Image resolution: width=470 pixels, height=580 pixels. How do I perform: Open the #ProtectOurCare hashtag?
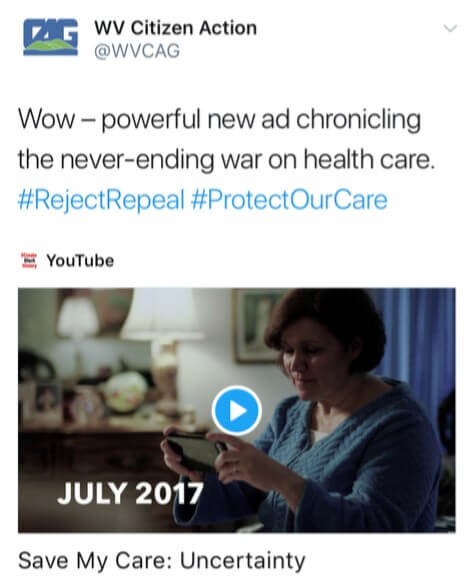click(x=289, y=200)
